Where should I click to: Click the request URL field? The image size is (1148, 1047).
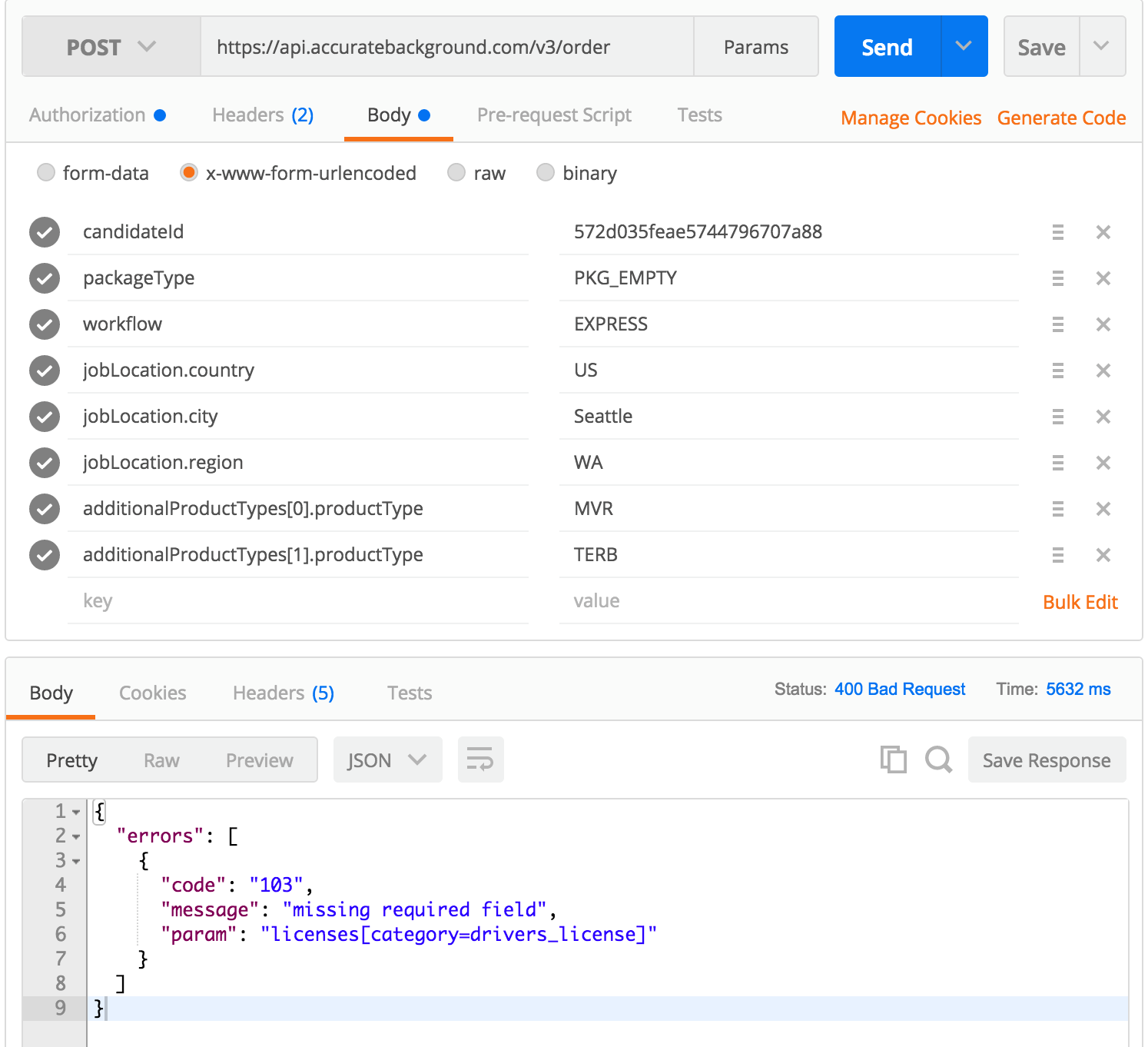point(447,47)
